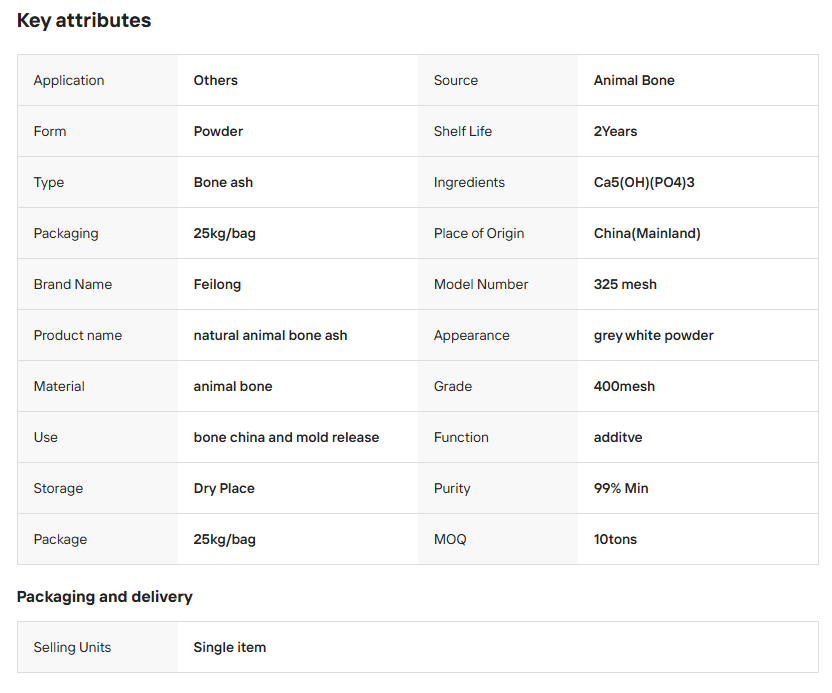832x693 pixels.
Task: Click the "325 mesh" model number
Action: click(625, 284)
